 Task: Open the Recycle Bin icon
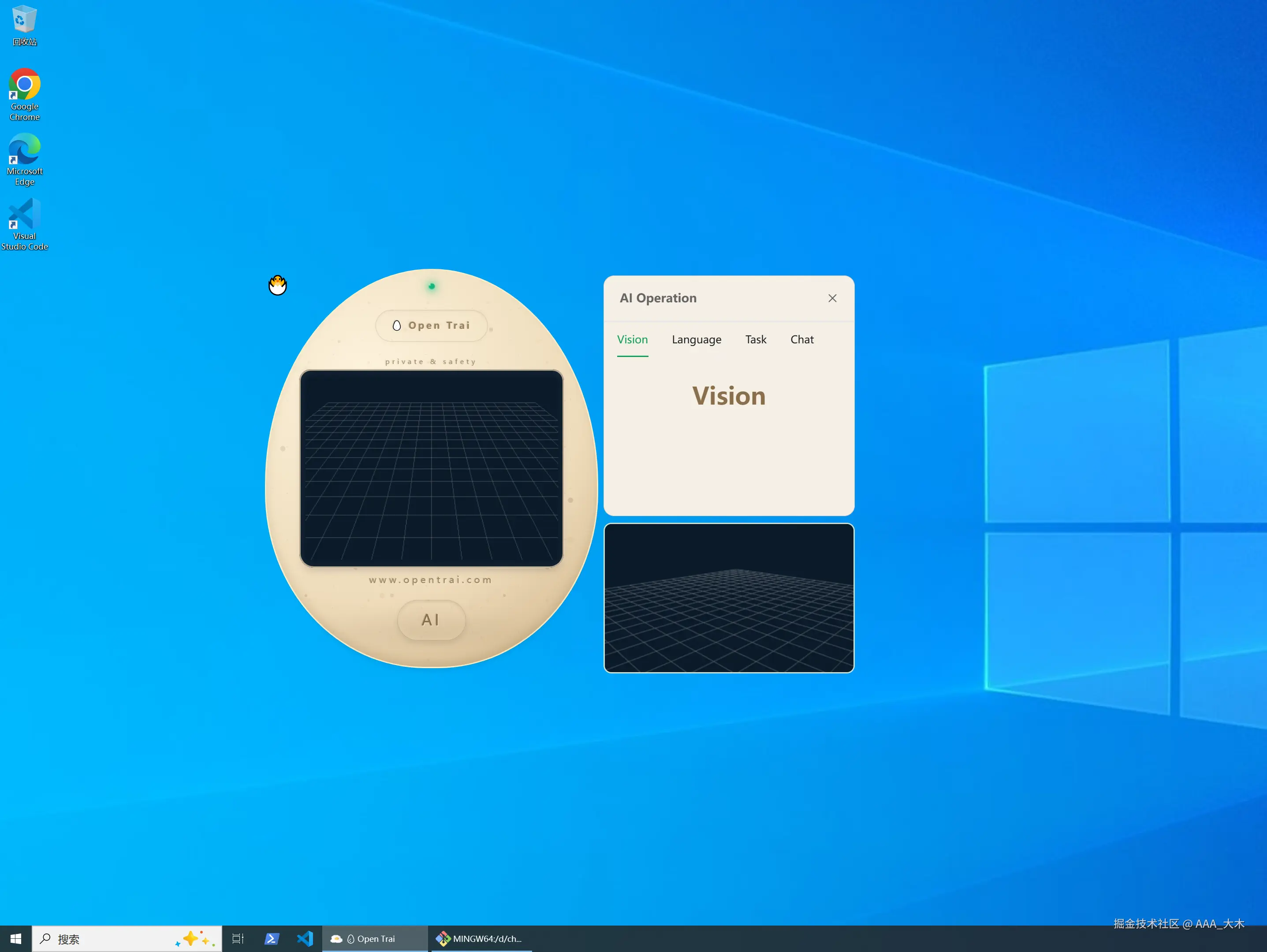point(25,25)
